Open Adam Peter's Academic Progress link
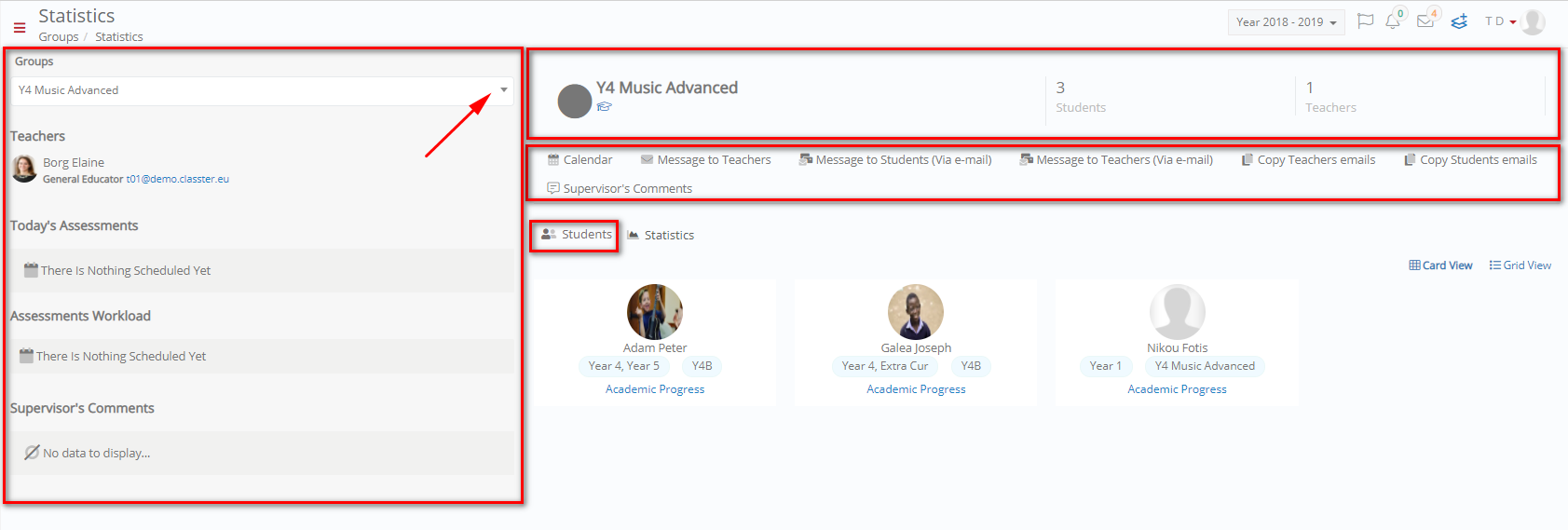 click(655, 389)
